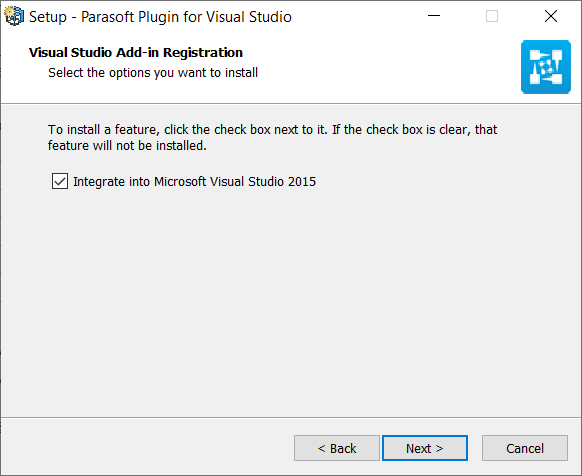Click the blue Parasoft logo in header
Viewport: 582px width, 476px height.
point(546,67)
